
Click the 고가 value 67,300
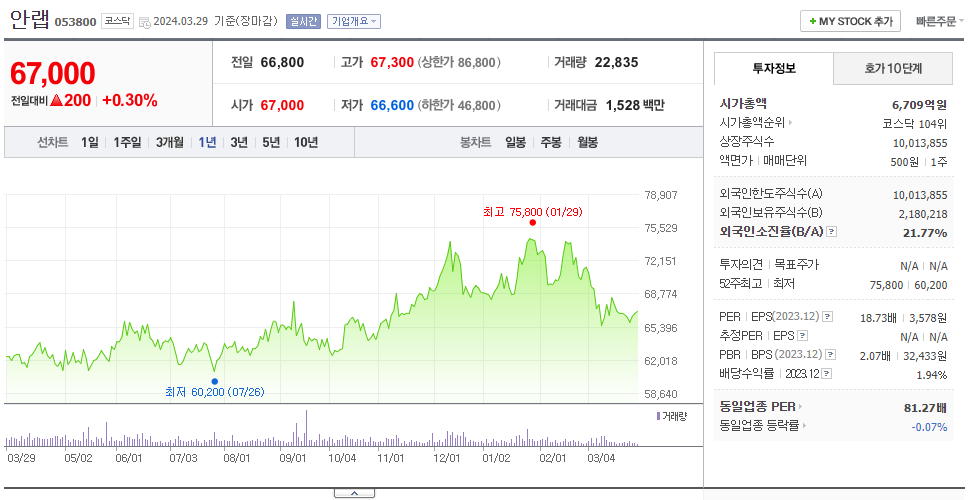pos(392,62)
